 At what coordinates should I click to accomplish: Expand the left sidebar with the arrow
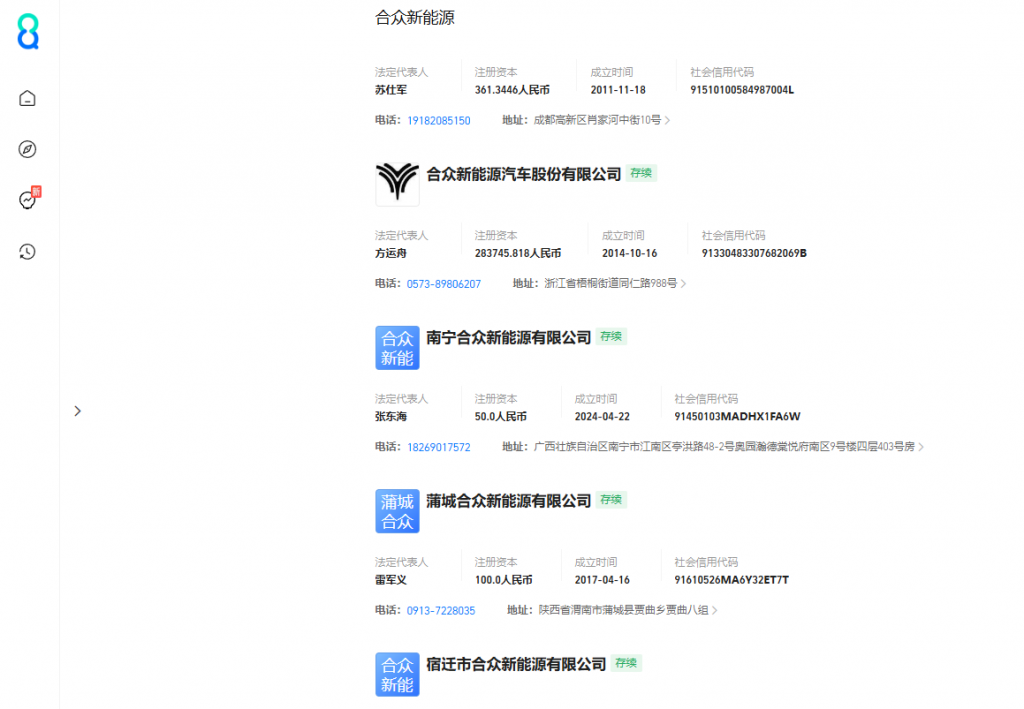coord(78,411)
